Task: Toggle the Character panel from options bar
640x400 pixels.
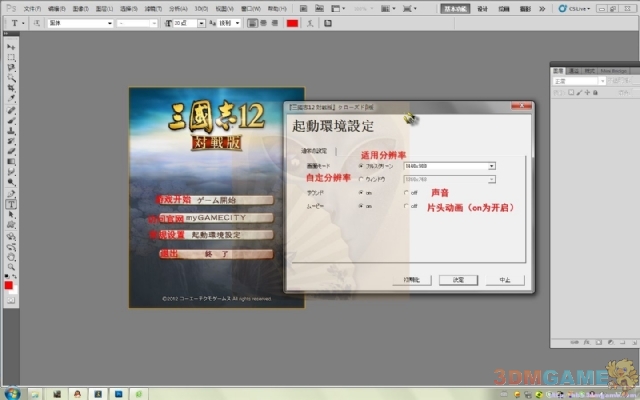Action: pos(328,23)
